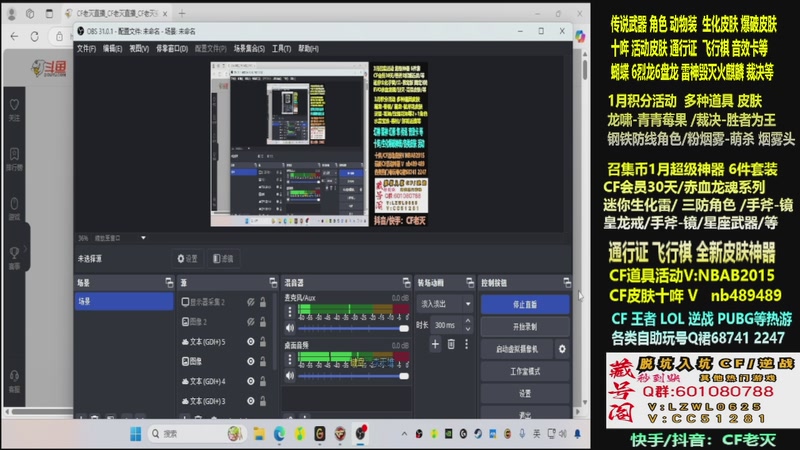Adjust the 麦克风/Aux volume slider
The image size is (800, 450).
(354, 329)
